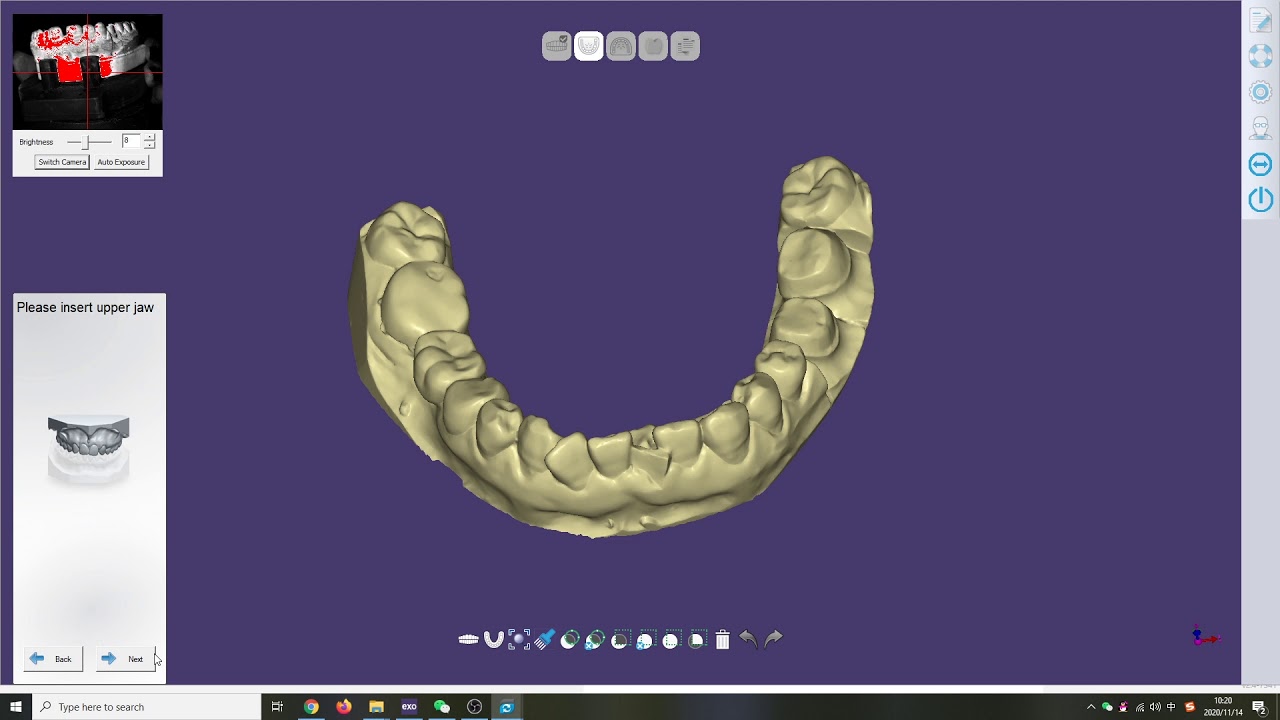Choose the last rectangle cut tool
This screenshot has height=720, width=1280.
(697, 640)
